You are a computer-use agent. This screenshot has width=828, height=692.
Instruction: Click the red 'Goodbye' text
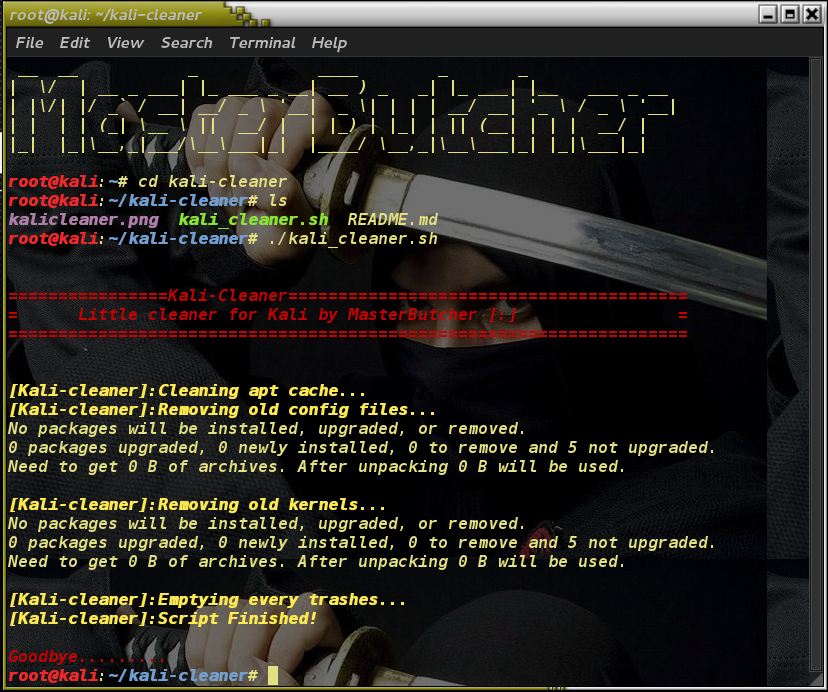43,657
